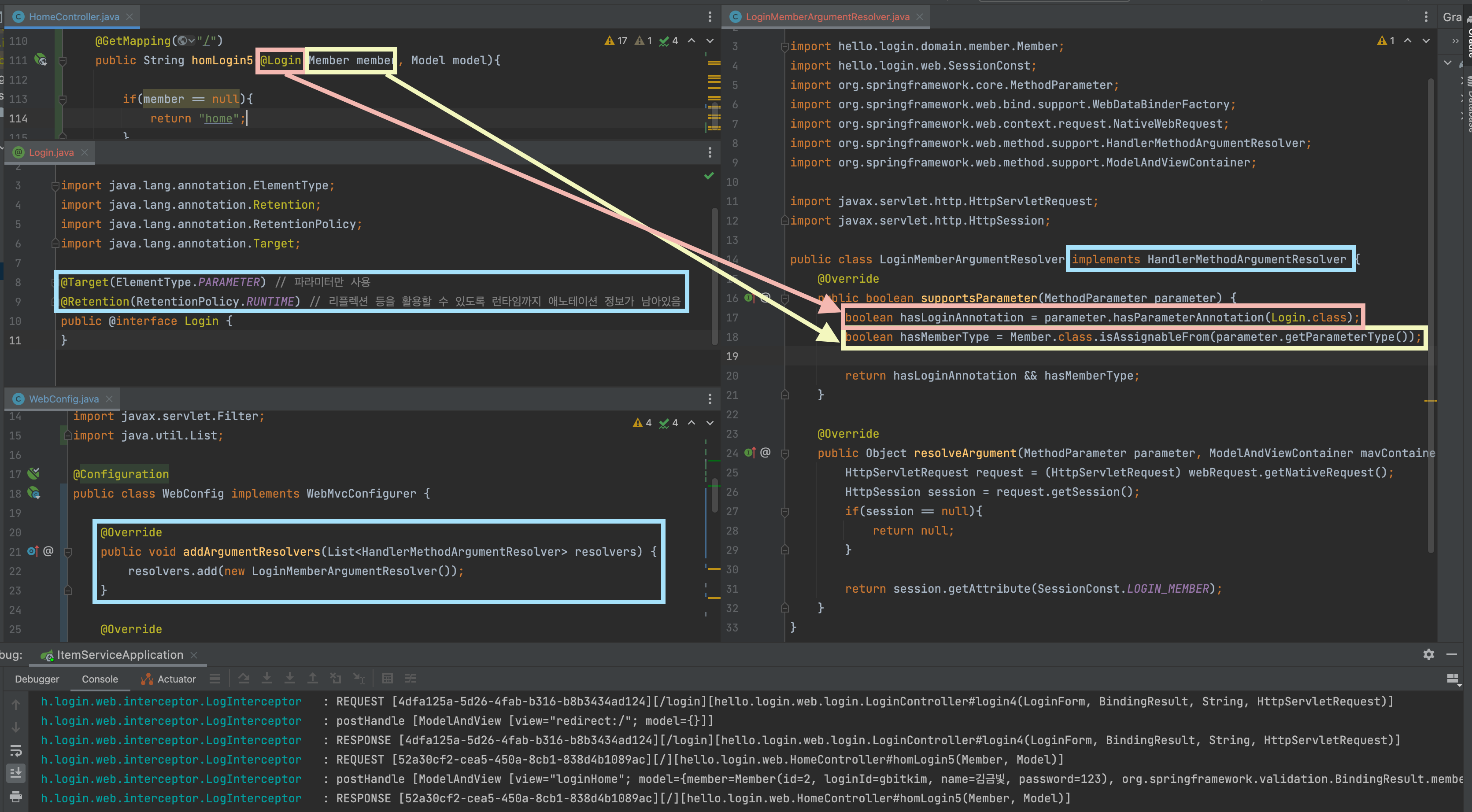Click the print icon in console sidebar
Image resolution: width=1472 pixels, height=812 pixels.
15,796
